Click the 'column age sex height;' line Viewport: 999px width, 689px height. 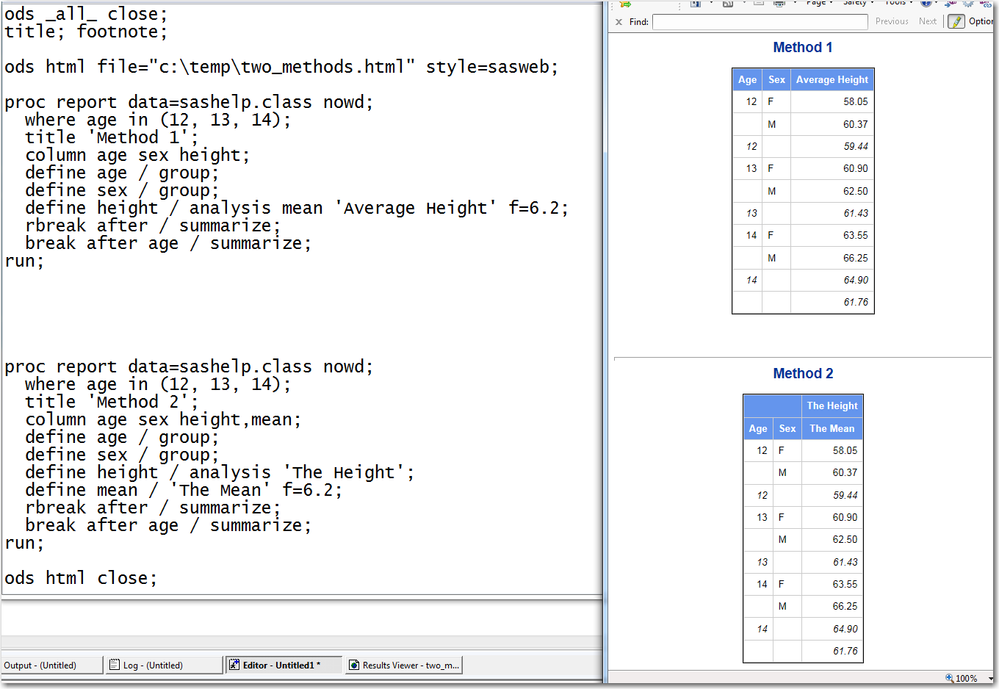coord(137,155)
